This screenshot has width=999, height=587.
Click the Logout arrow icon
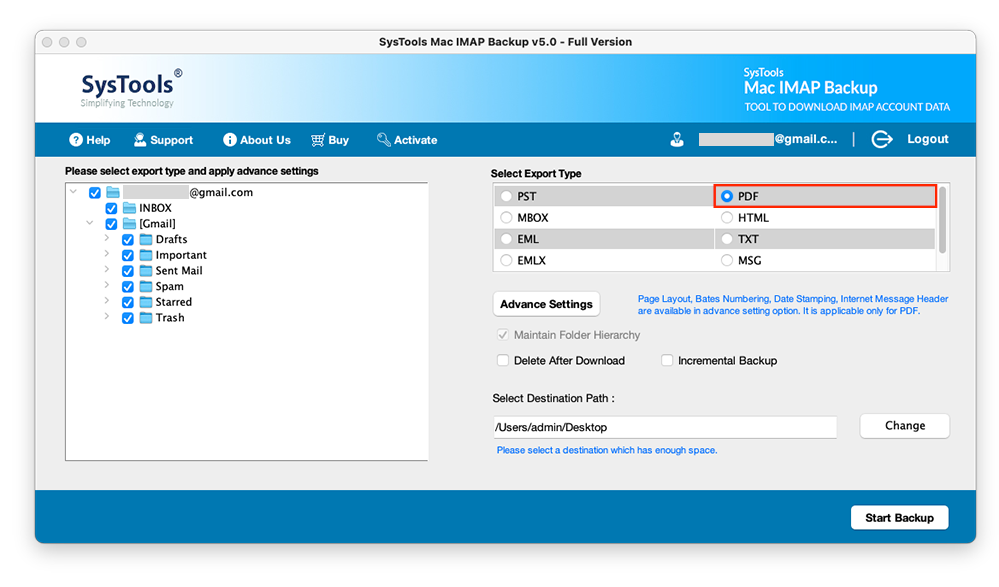[882, 139]
